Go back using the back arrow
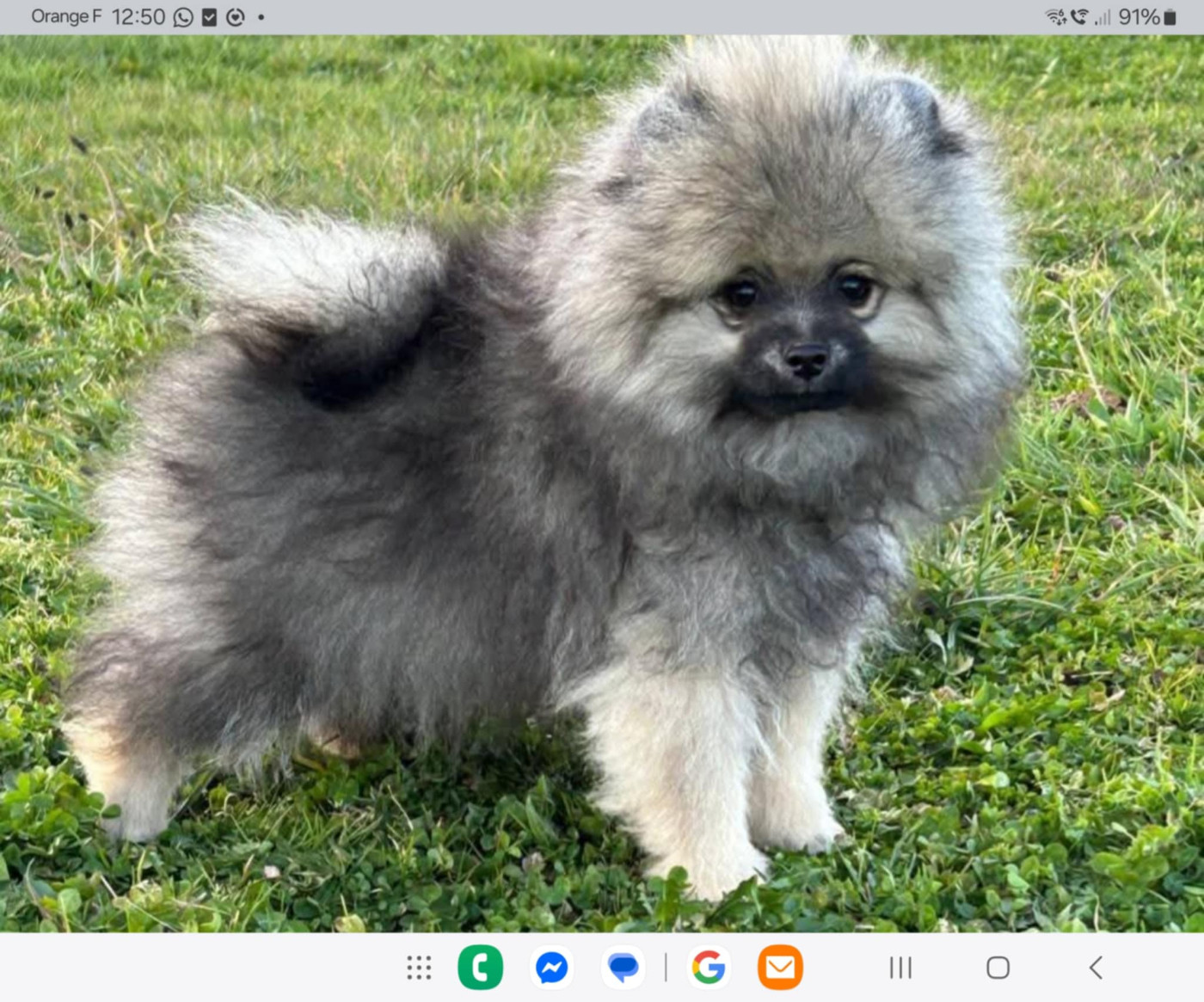 tap(1096, 968)
